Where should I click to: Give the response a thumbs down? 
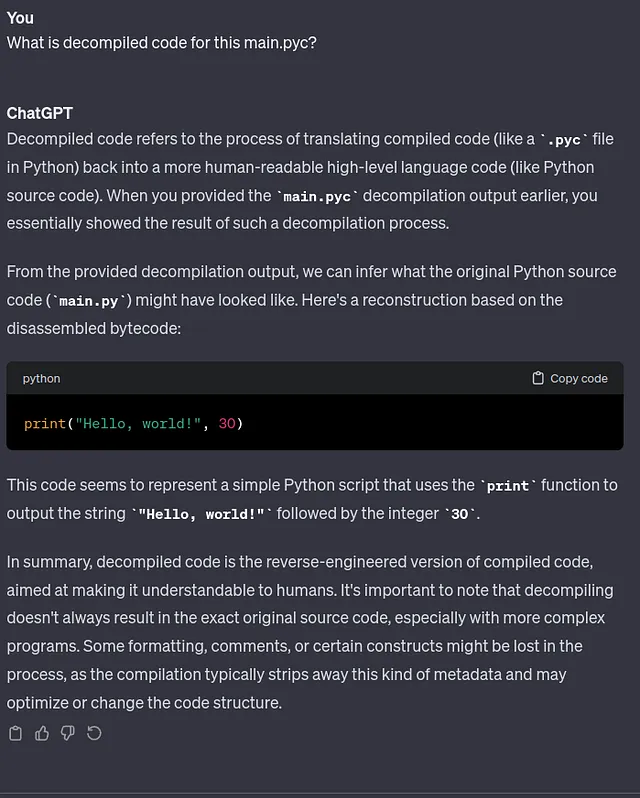pos(68,733)
